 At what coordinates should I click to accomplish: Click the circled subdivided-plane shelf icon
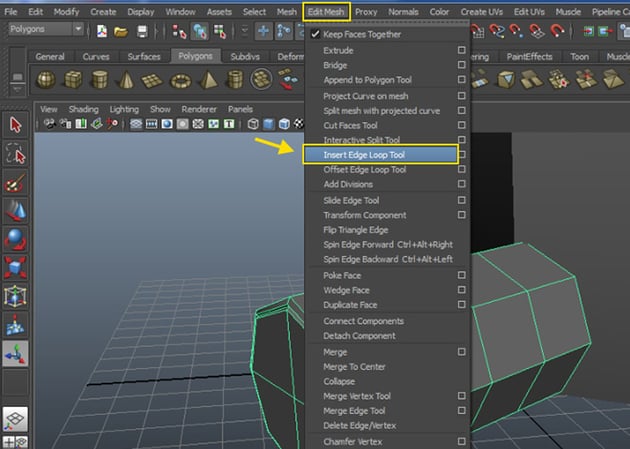[x=261, y=79]
